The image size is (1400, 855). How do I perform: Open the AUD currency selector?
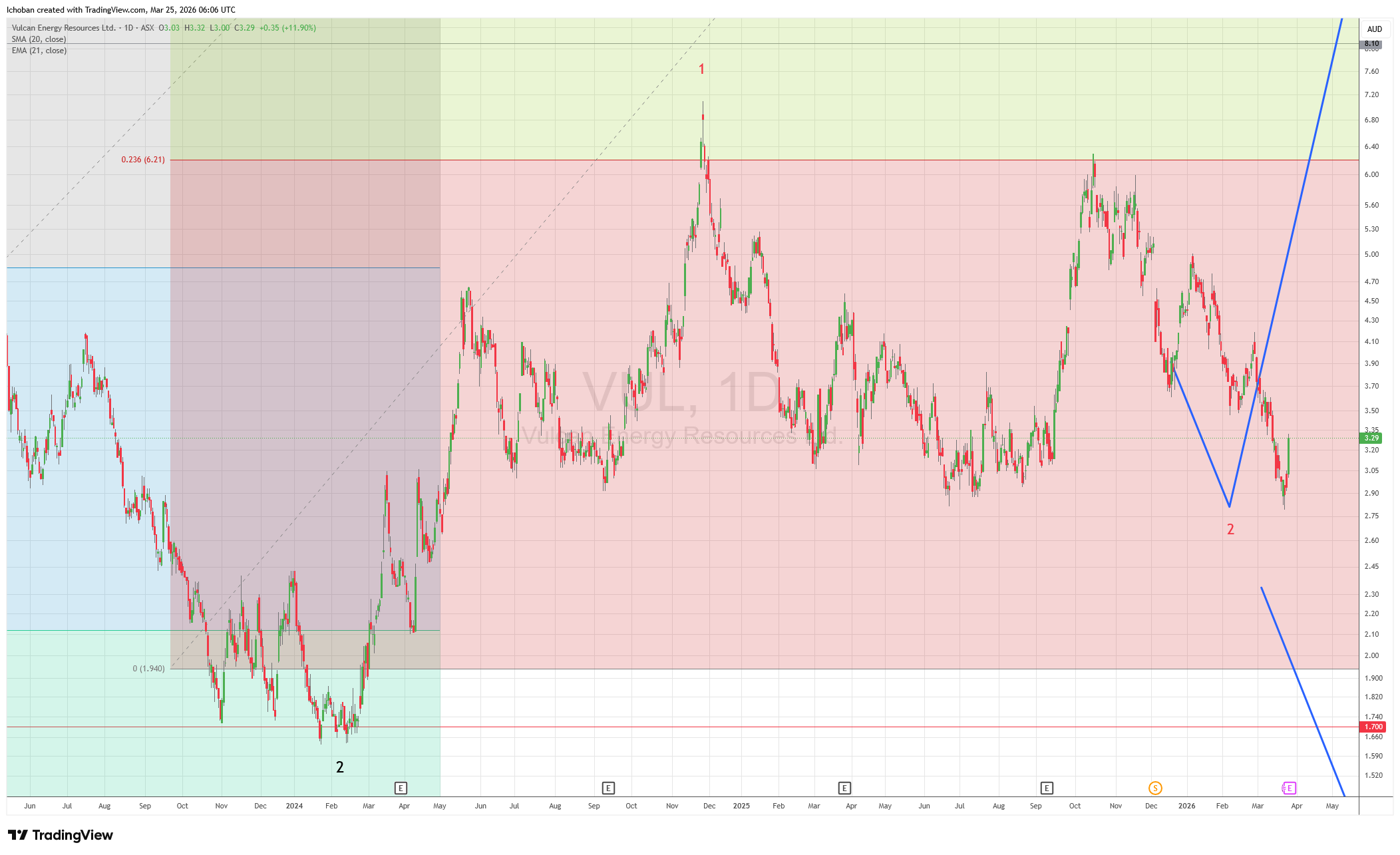(x=1375, y=29)
